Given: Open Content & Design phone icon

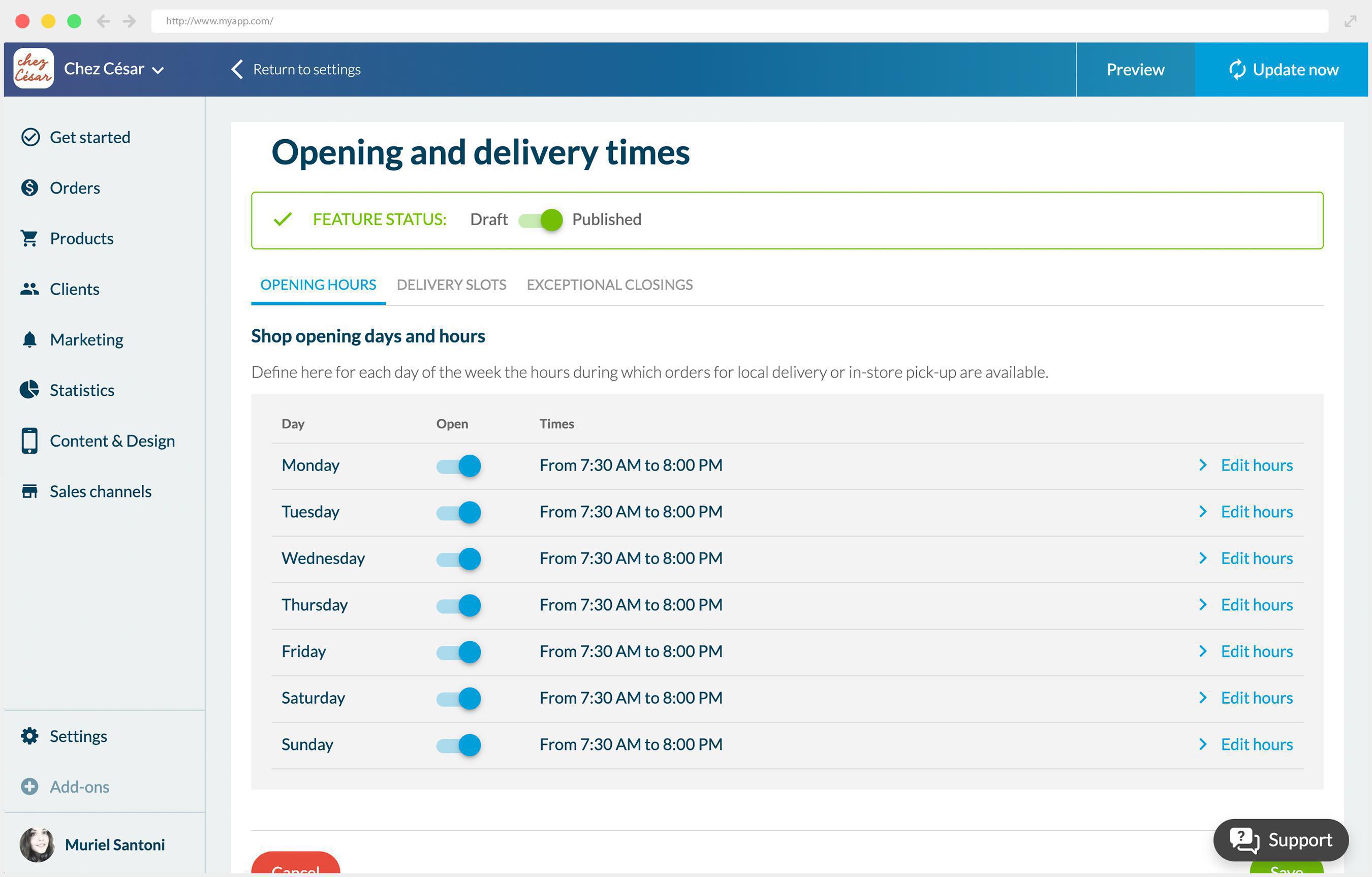Looking at the screenshot, I should [29, 441].
